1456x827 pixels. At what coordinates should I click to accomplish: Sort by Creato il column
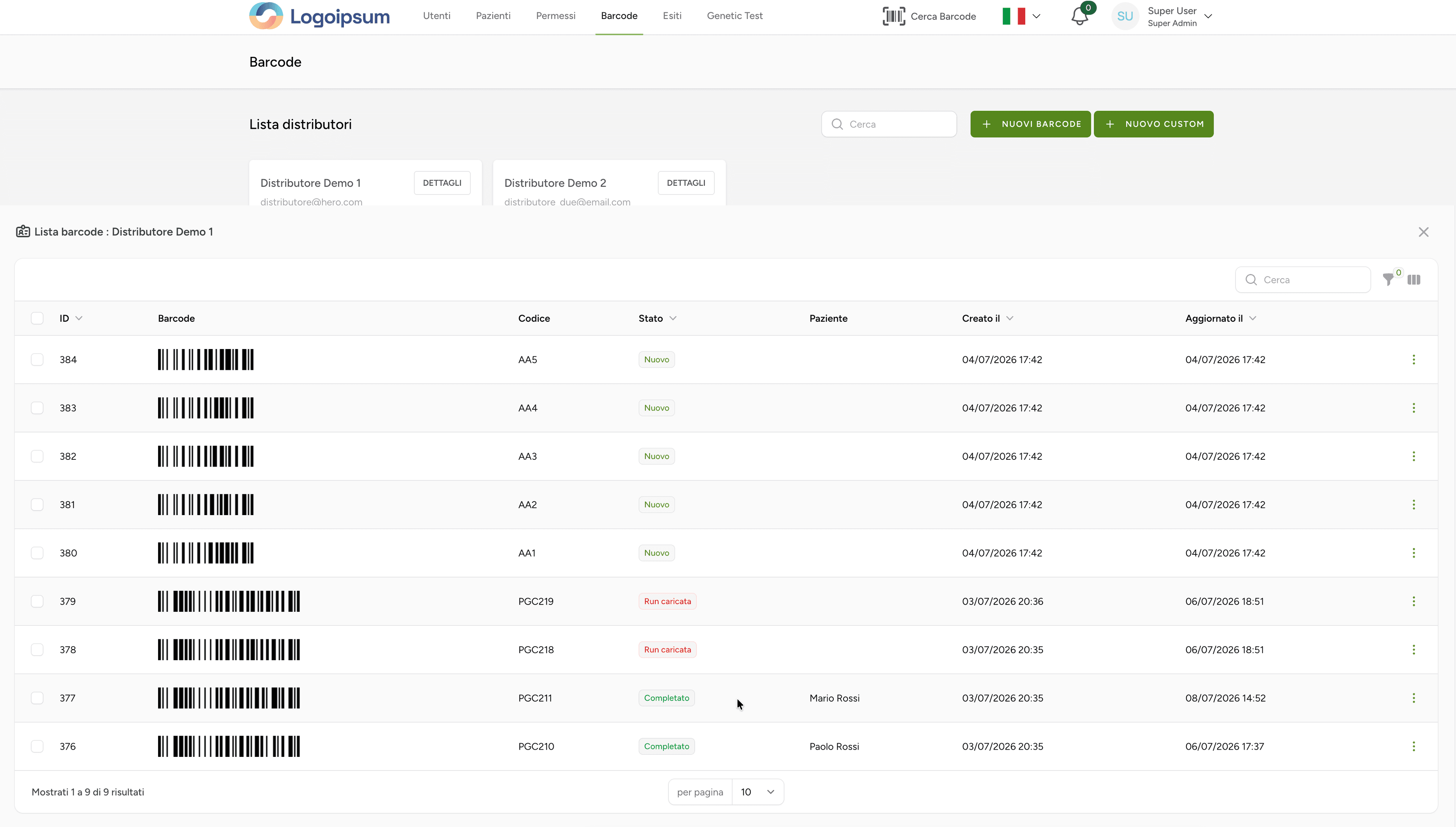(x=987, y=318)
